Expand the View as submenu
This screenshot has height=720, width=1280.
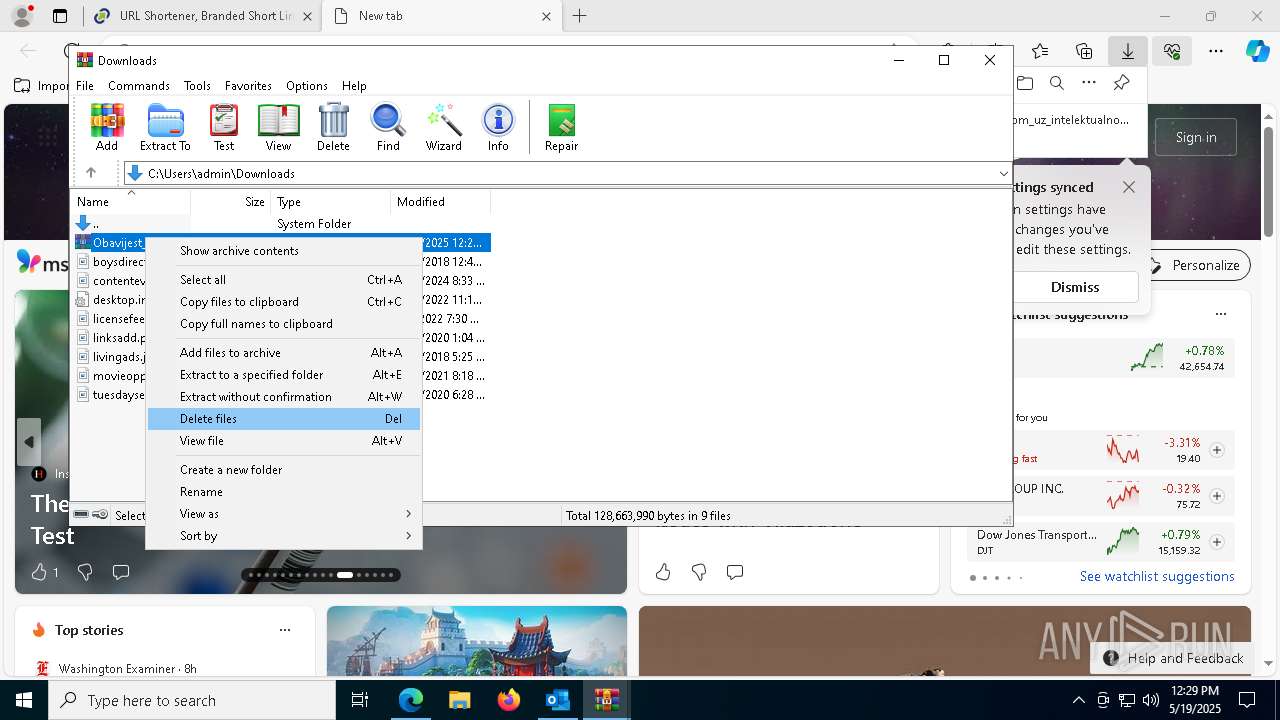(x=284, y=514)
